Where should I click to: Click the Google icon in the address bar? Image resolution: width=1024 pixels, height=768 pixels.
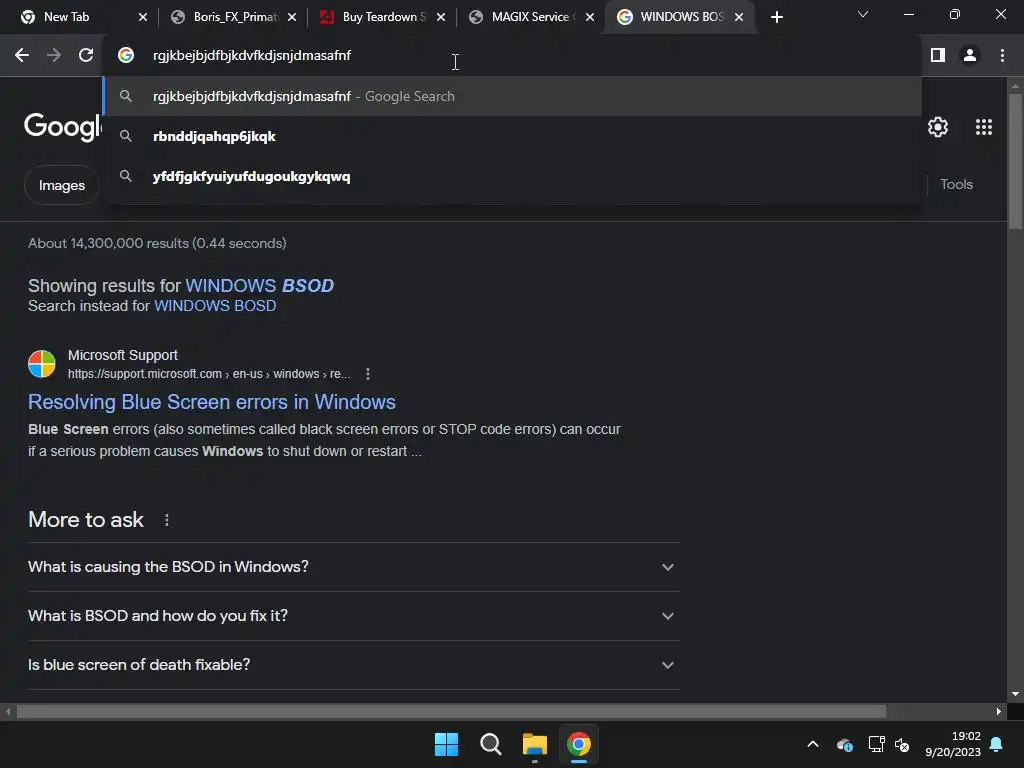point(126,56)
